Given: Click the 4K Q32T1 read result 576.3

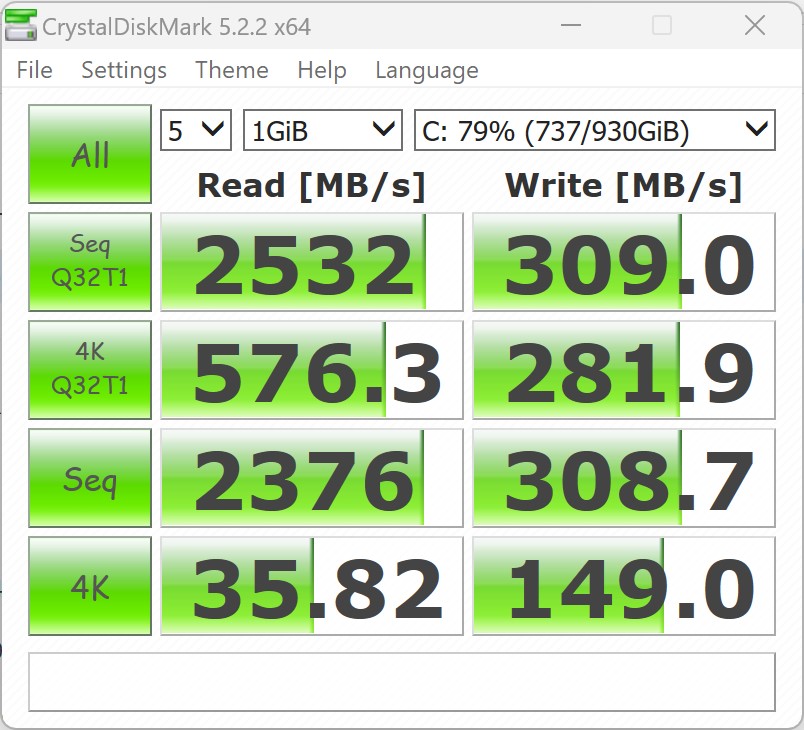Looking at the screenshot, I should click(312, 370).
